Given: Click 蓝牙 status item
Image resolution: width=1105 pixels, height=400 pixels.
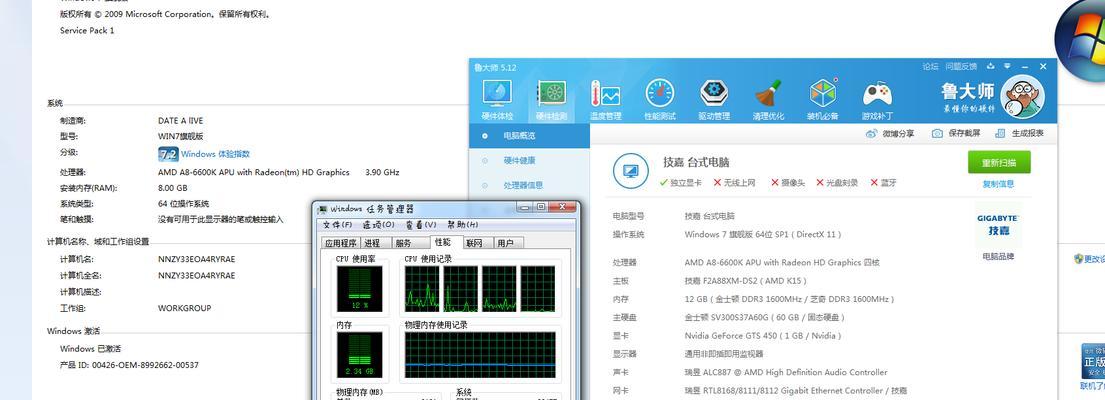Looking at the screenshot, I should (884, 182).
